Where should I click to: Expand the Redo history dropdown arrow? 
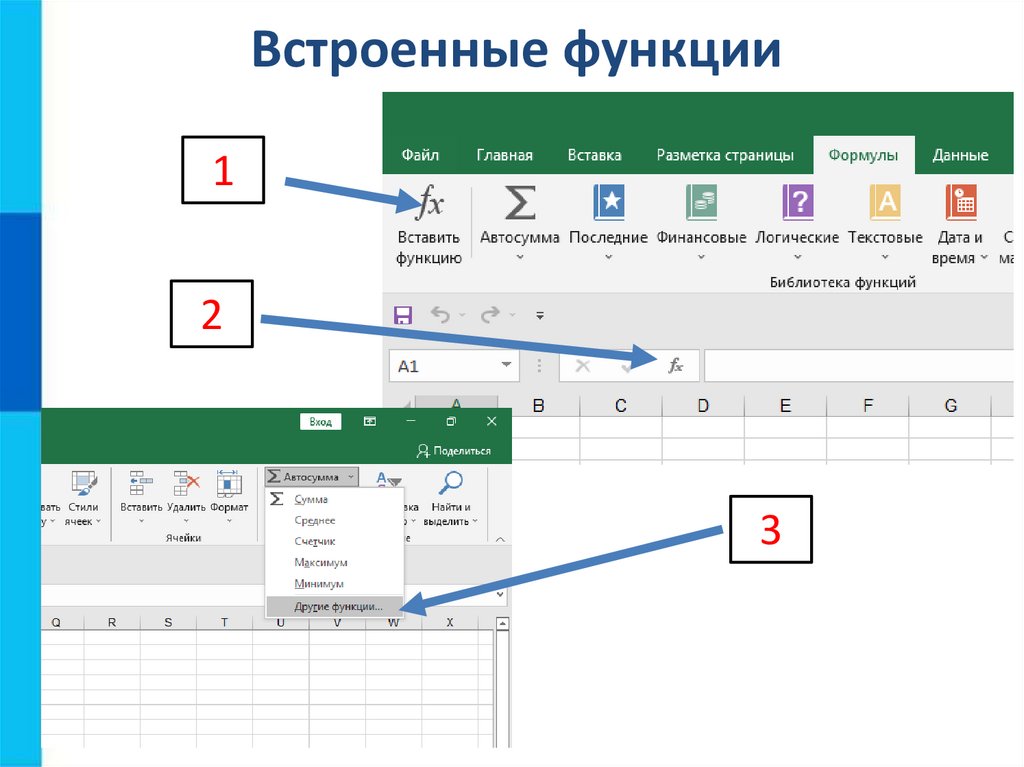point(512,315)
